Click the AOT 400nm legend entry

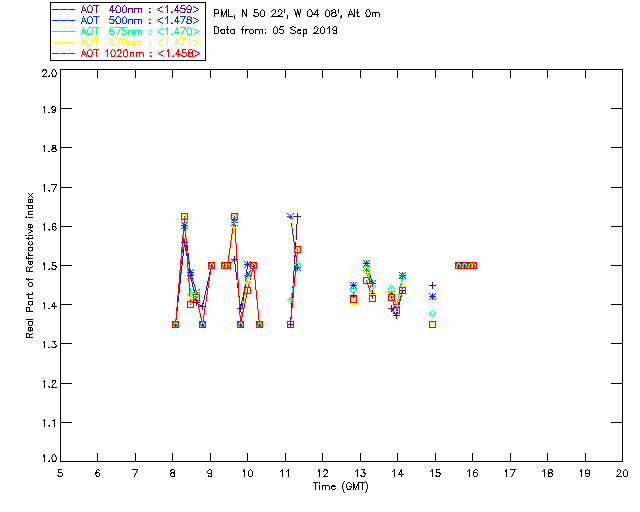(x=126, y=9)
